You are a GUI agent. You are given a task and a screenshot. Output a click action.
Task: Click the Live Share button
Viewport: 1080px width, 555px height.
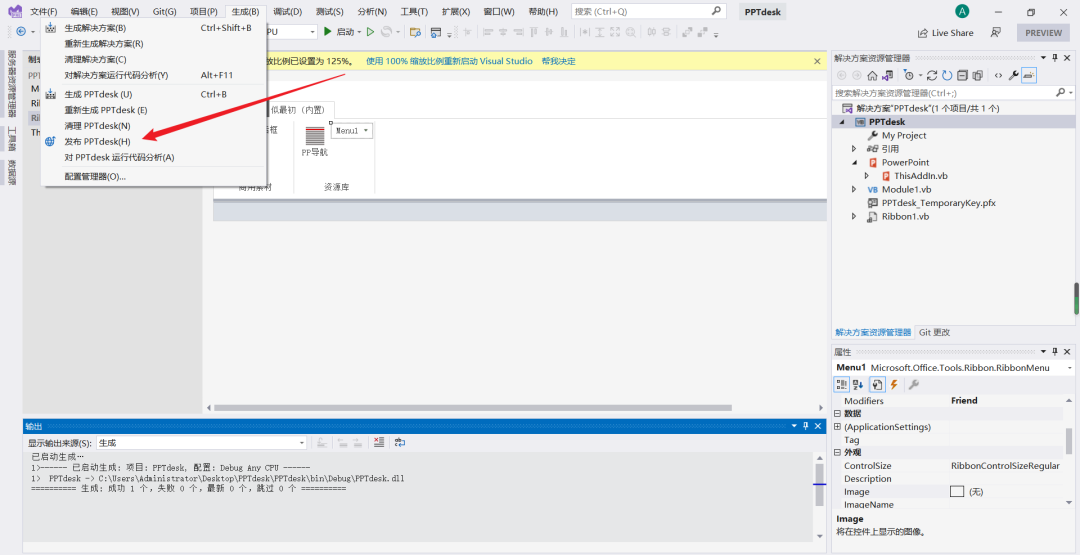[946, 32]
